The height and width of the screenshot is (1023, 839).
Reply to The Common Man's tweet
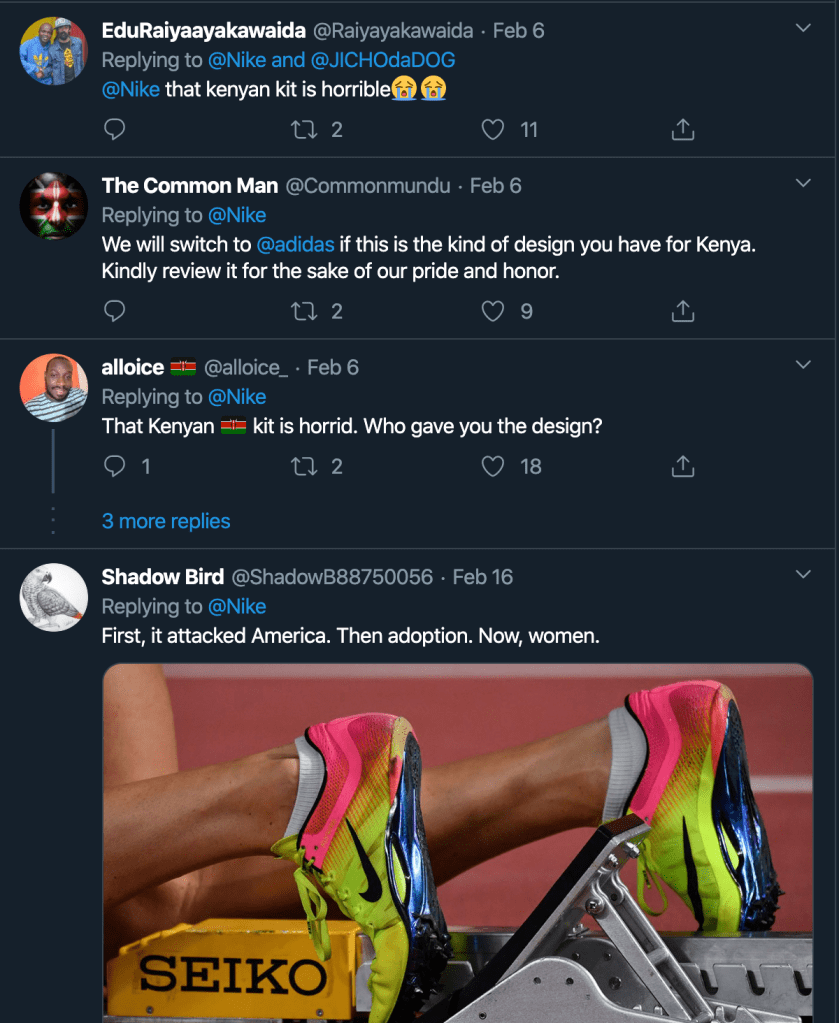115,311
